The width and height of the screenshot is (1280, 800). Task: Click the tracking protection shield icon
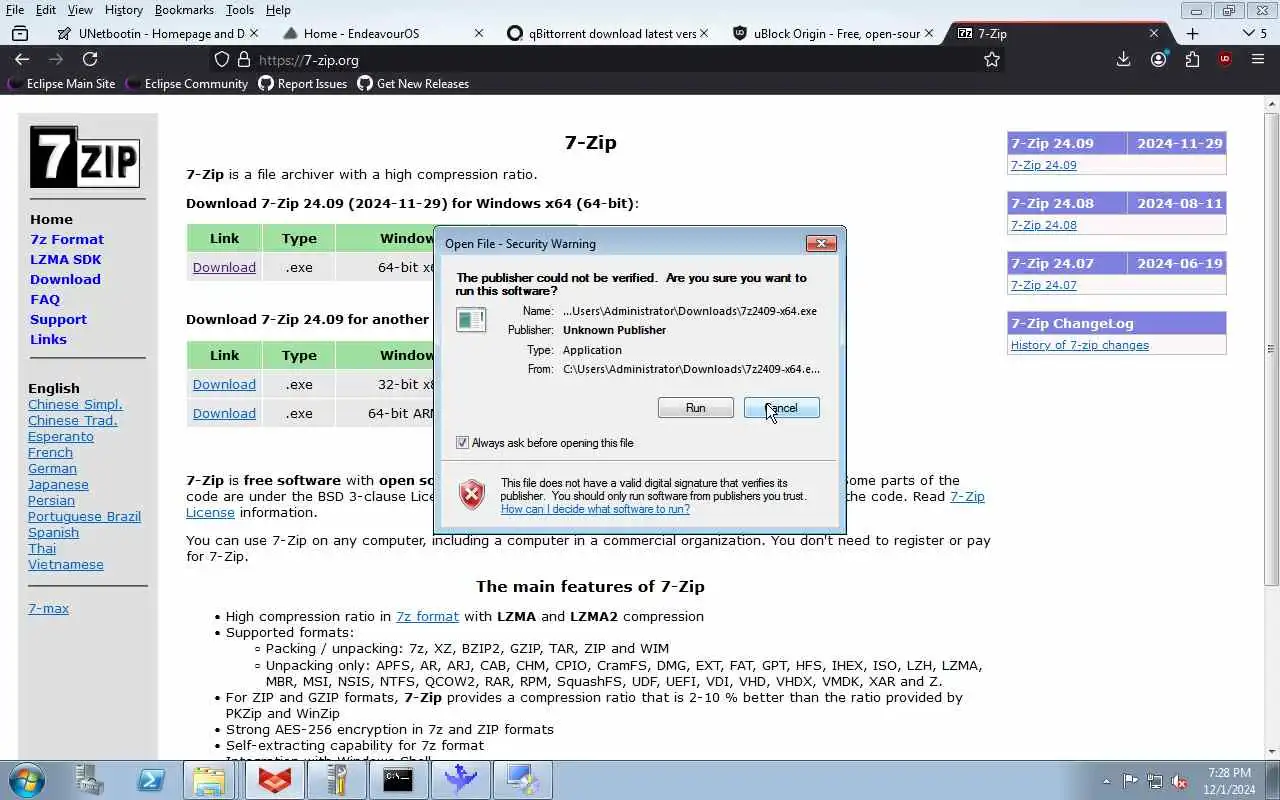pyautogui.click(x=222, y=60)
